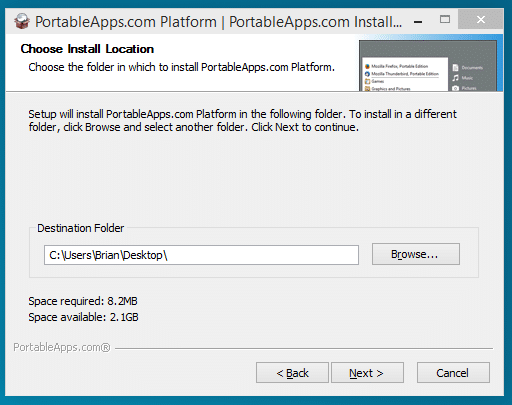Click the PortableApps installer title bar icon
The height and width of the screenshot is (405, 512).
[x=22, y=21]
